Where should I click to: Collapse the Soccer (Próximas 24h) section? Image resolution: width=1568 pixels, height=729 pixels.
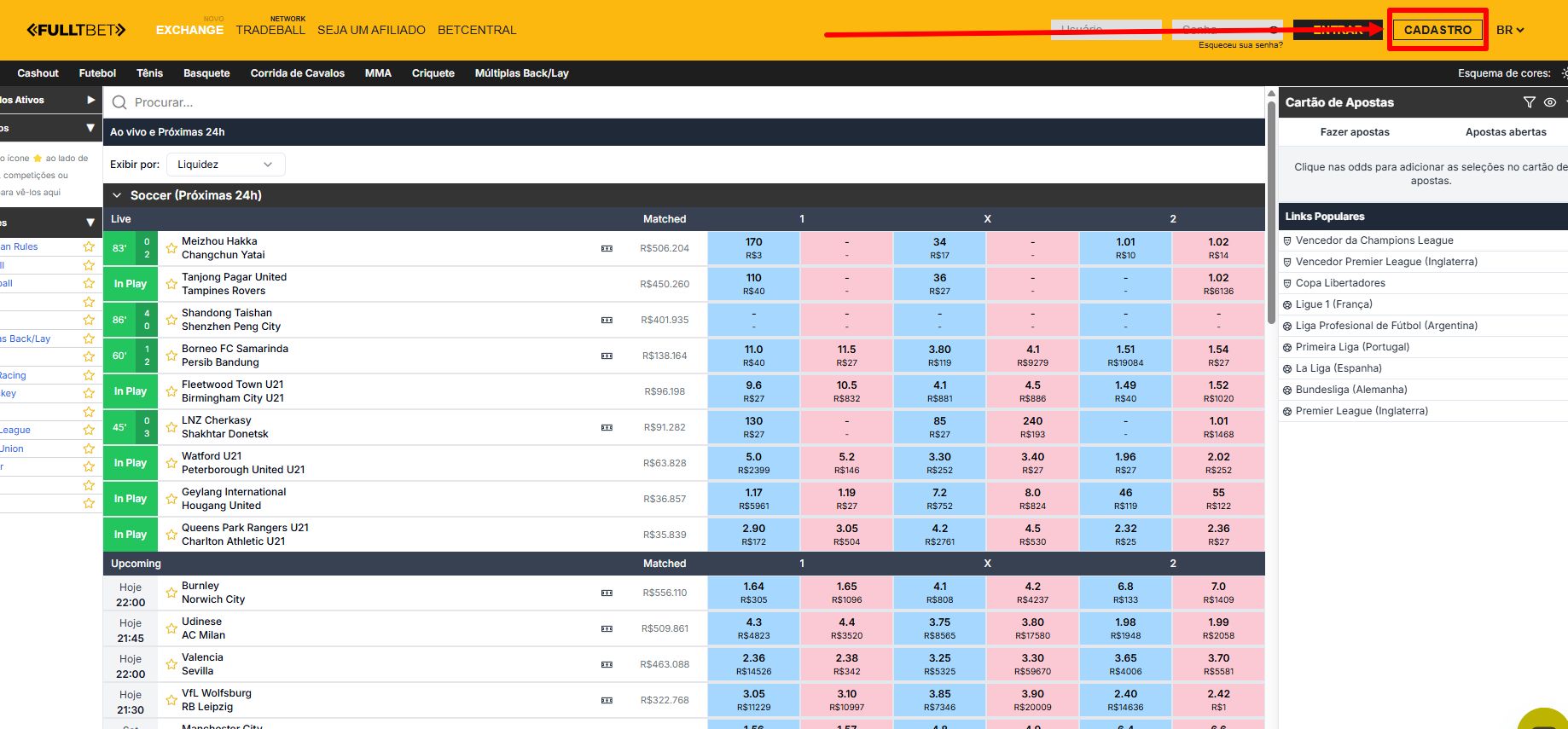click(x=117, y=195)
